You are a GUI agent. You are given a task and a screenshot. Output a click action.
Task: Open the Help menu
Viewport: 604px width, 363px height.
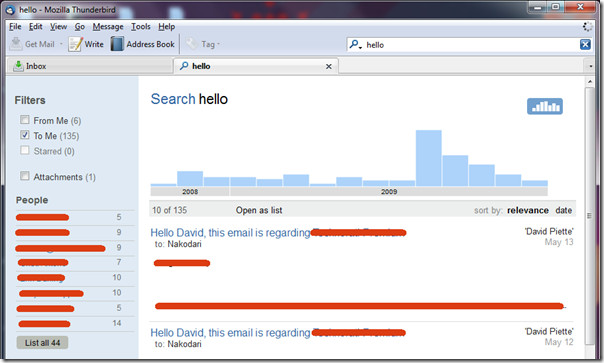(166, 27)
